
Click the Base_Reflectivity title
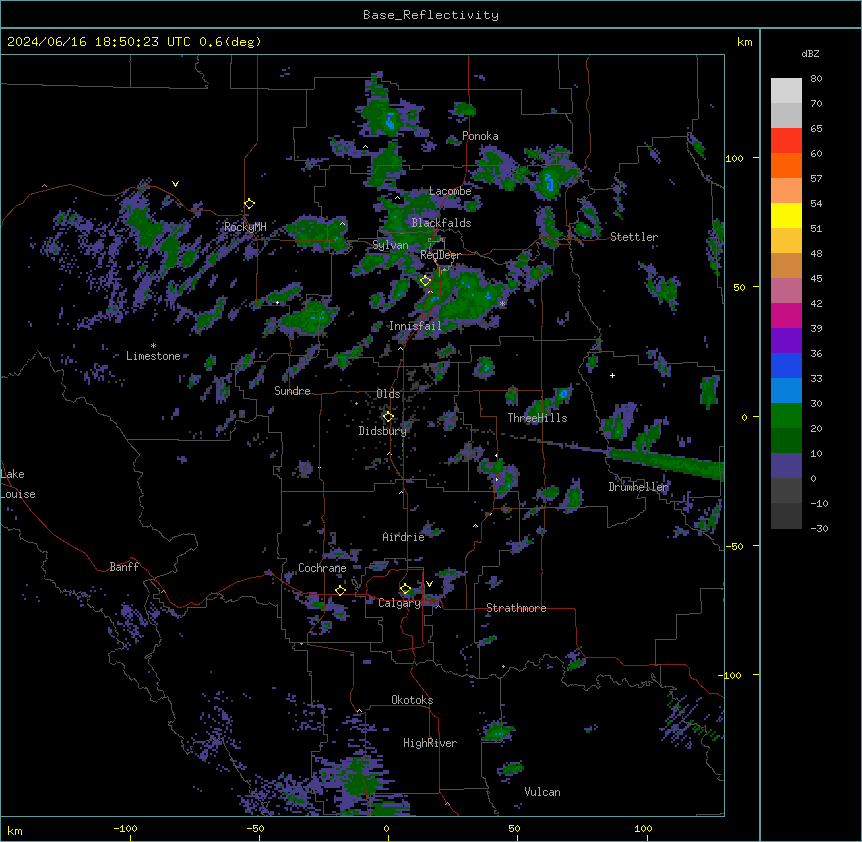431,15
